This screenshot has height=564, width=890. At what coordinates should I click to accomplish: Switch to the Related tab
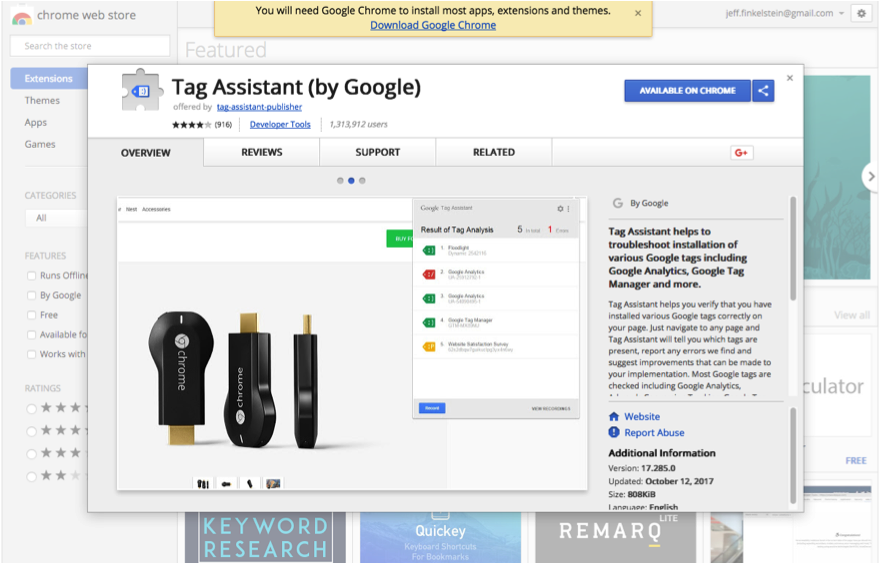pyautogui.click(x=494, y=152)
